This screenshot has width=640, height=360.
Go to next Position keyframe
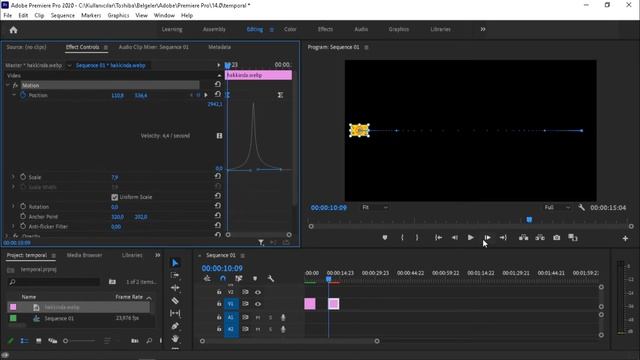point(205,95)
